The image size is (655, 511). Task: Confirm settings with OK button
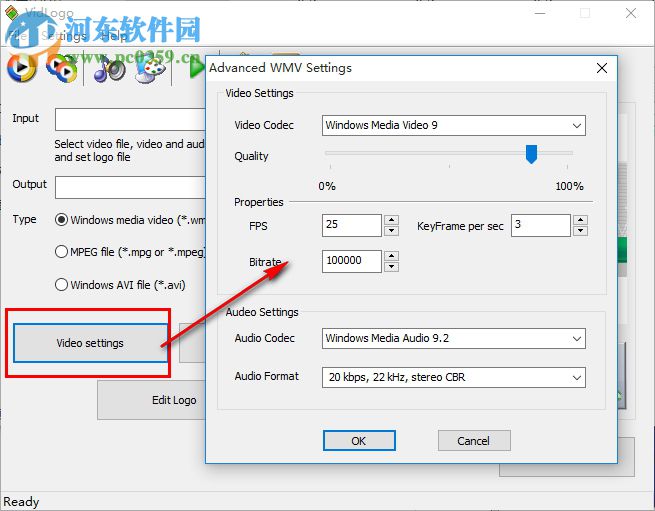click(359, 441)
